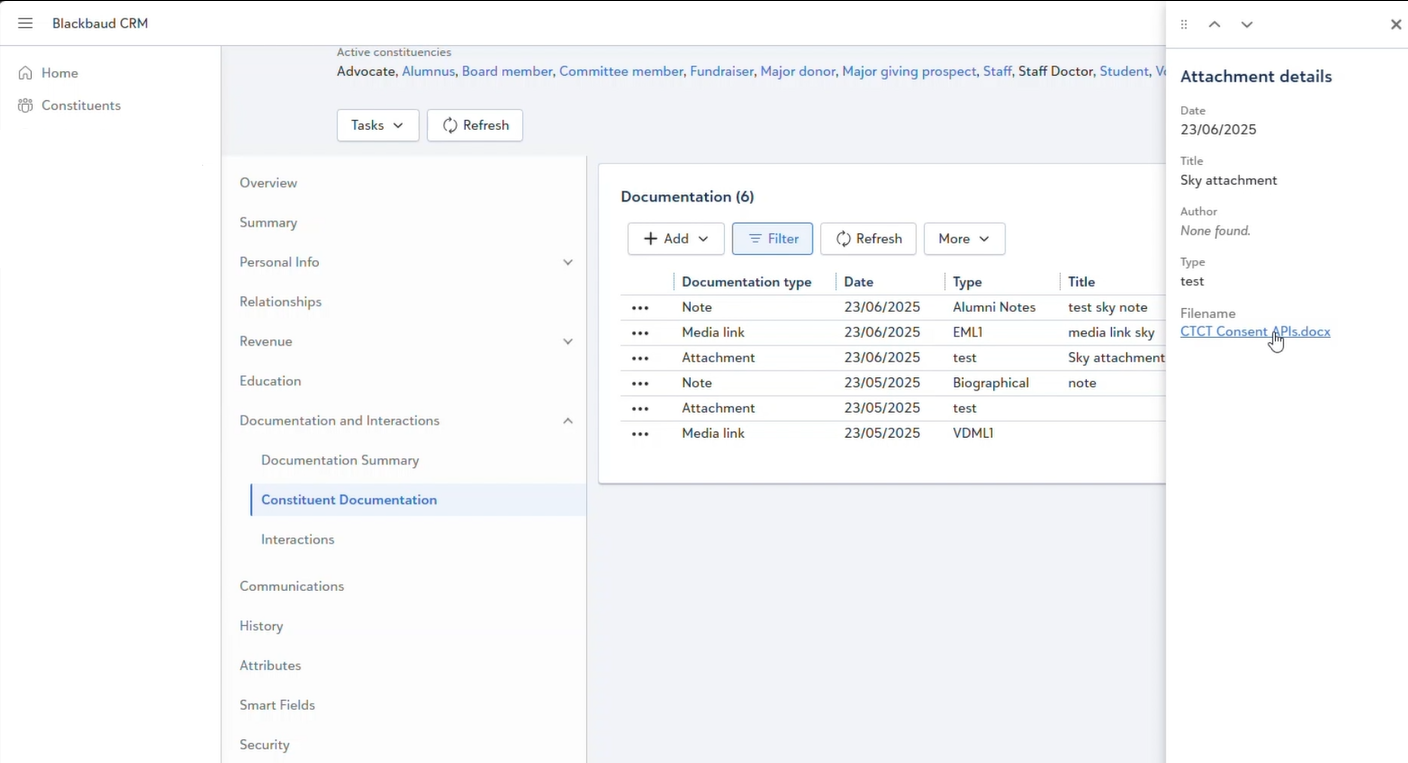
Task: Open row menu for Biographical note
Action: pyautogui.click(x=640, y=383)
